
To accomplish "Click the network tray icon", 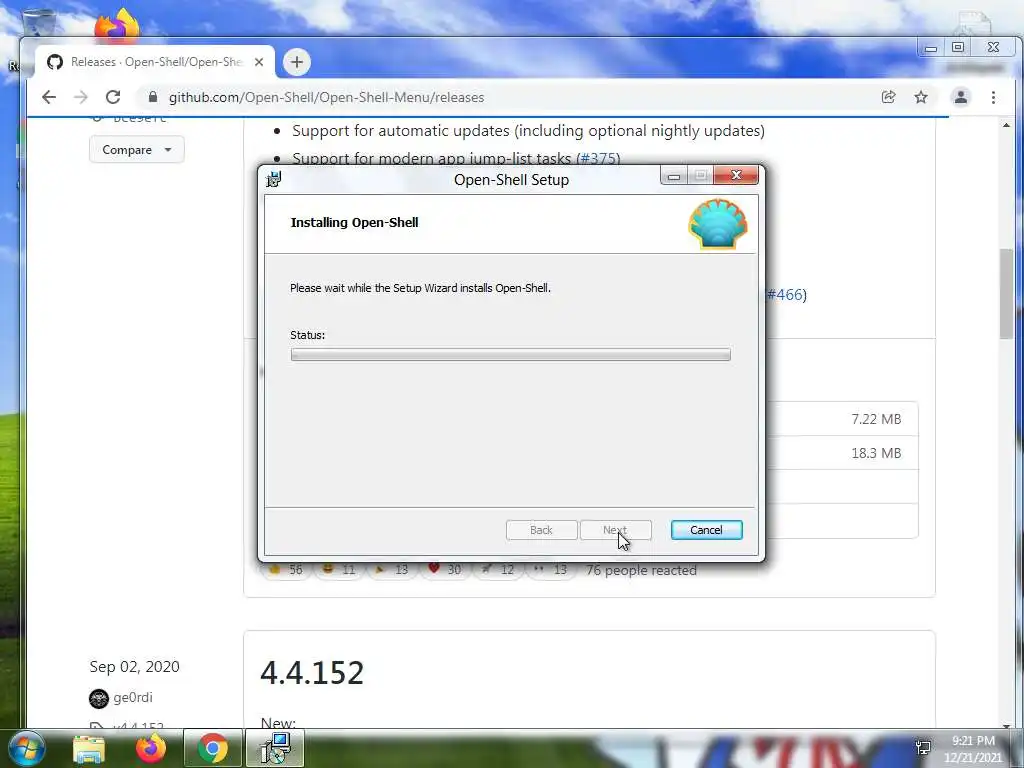I will (x=923, y=748).
